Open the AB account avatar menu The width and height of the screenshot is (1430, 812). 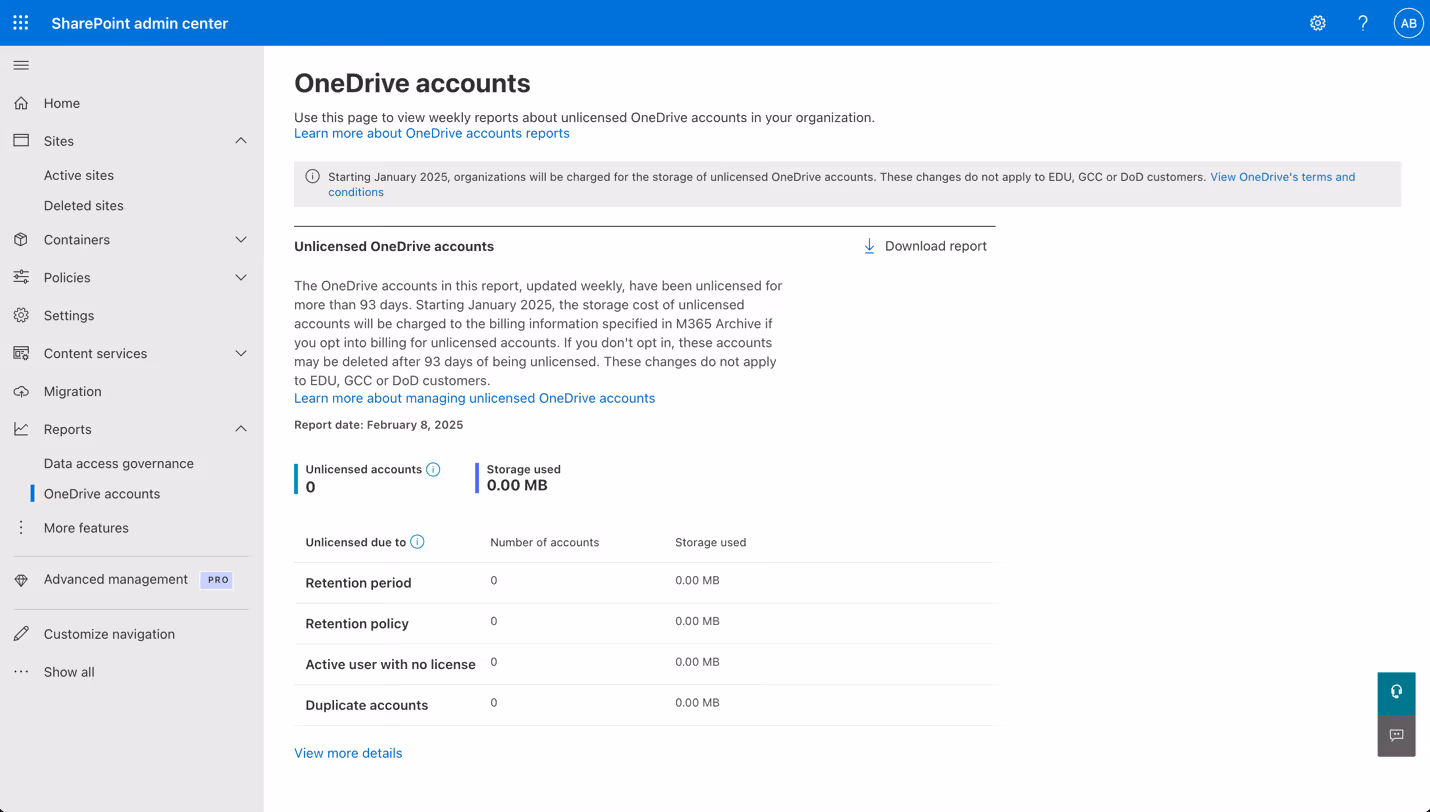click(1408, 22)
